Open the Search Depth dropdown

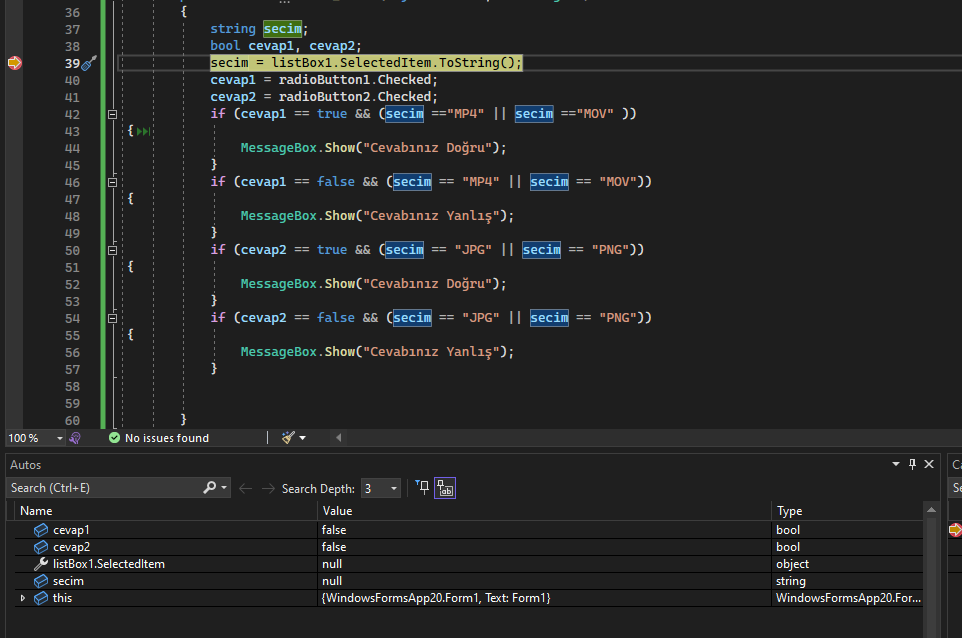click(393, 489)
